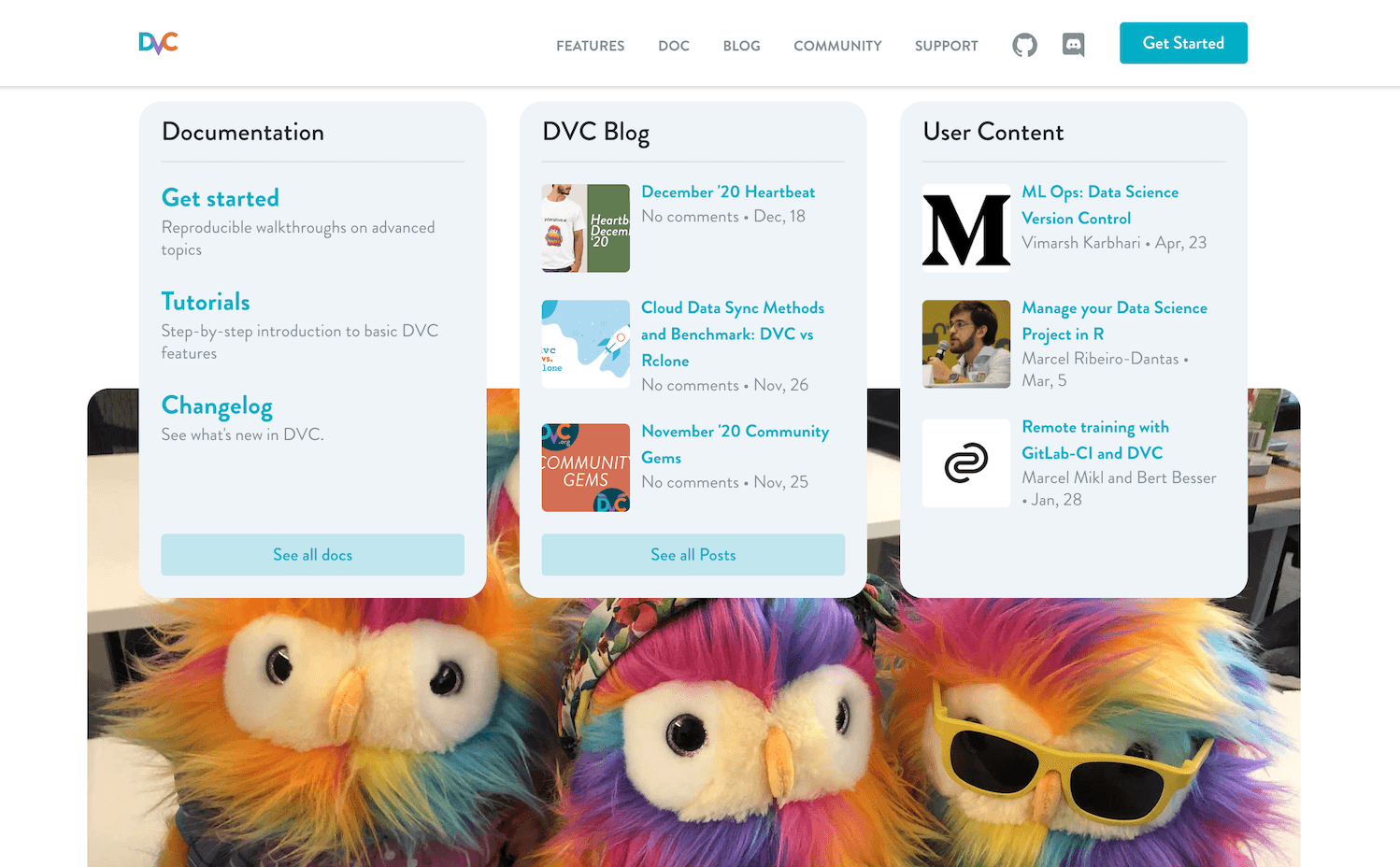The image size is (1400, 867).
Task: Click the Community Gems post thumbnail
Action: (x=585, y=466)
